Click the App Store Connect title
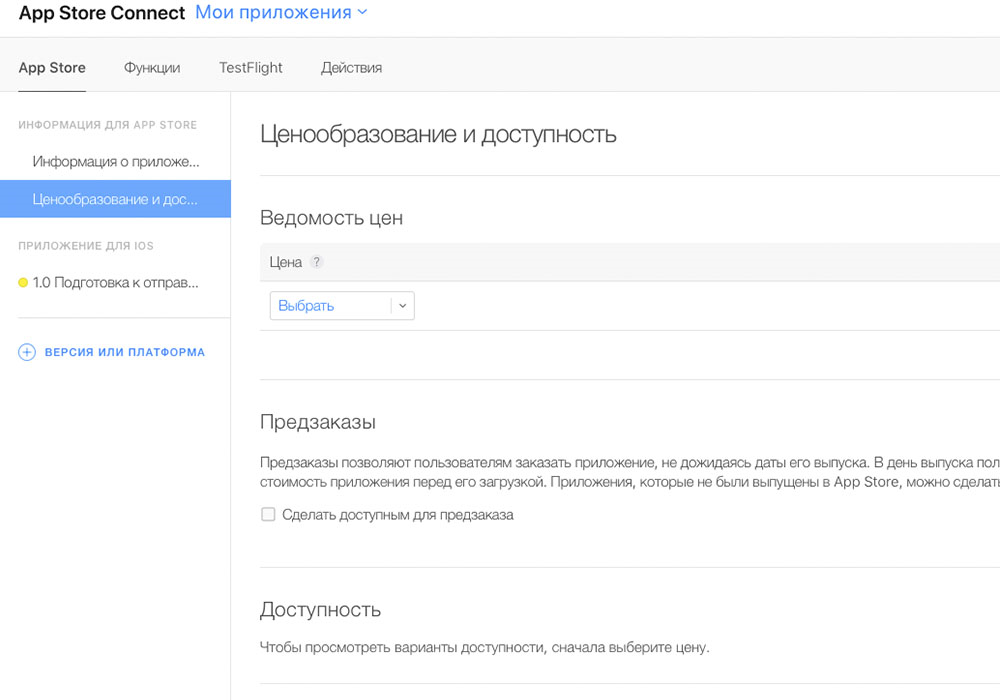1000x700 pixels. 102,13
